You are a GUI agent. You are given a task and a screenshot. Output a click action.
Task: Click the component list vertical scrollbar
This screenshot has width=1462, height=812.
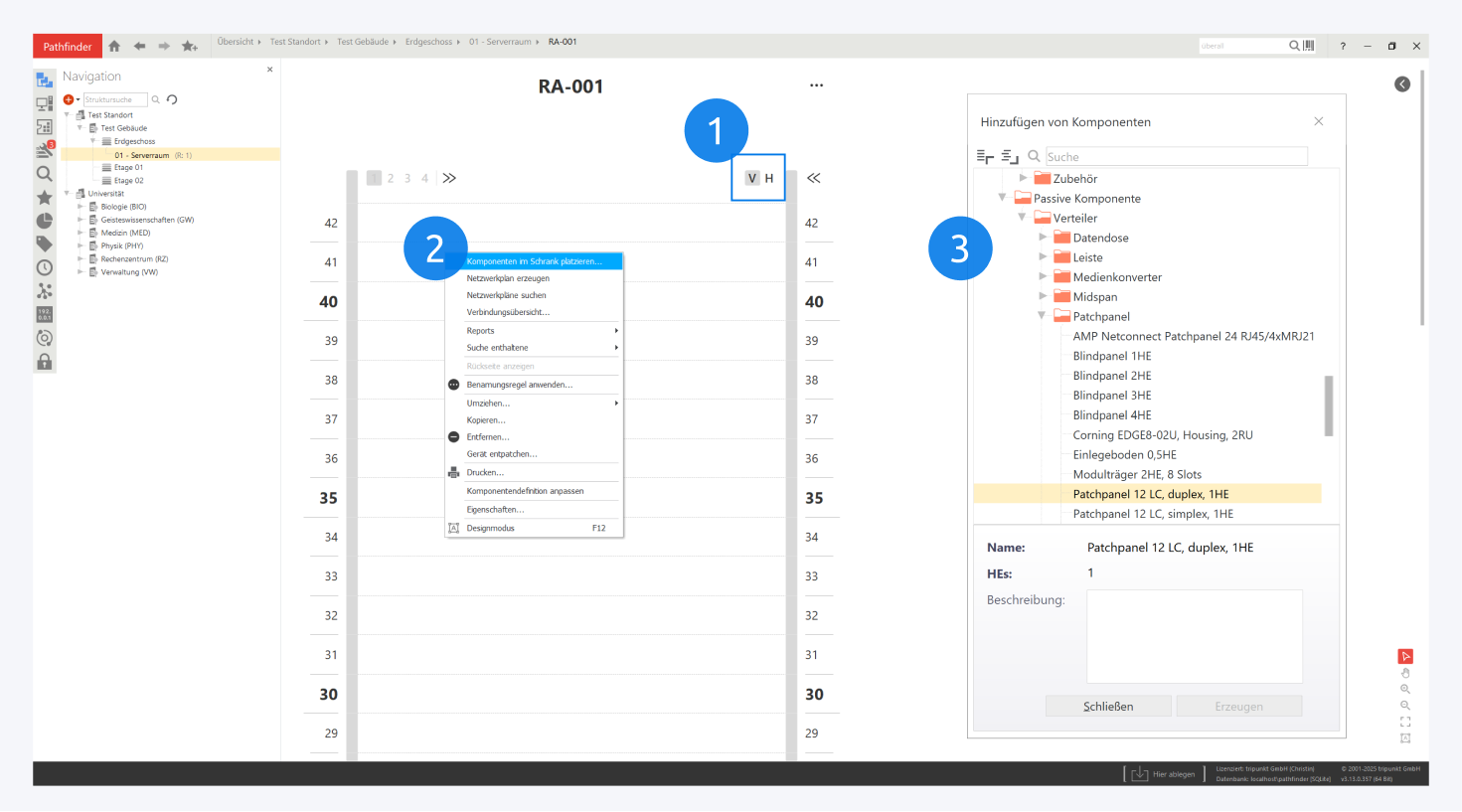coord(1329,406)
